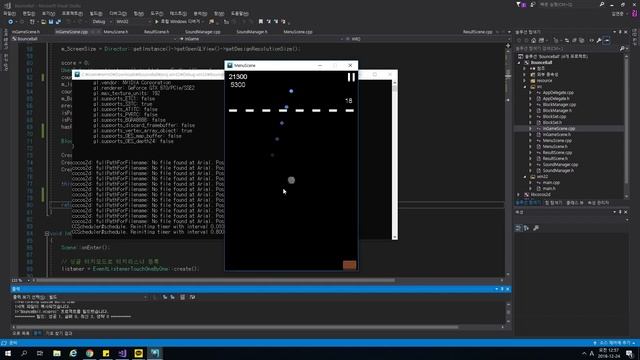This screenshot has height=360, width=640.
Task: Open the Windows Start menu
Action: (x=8, y=353)
